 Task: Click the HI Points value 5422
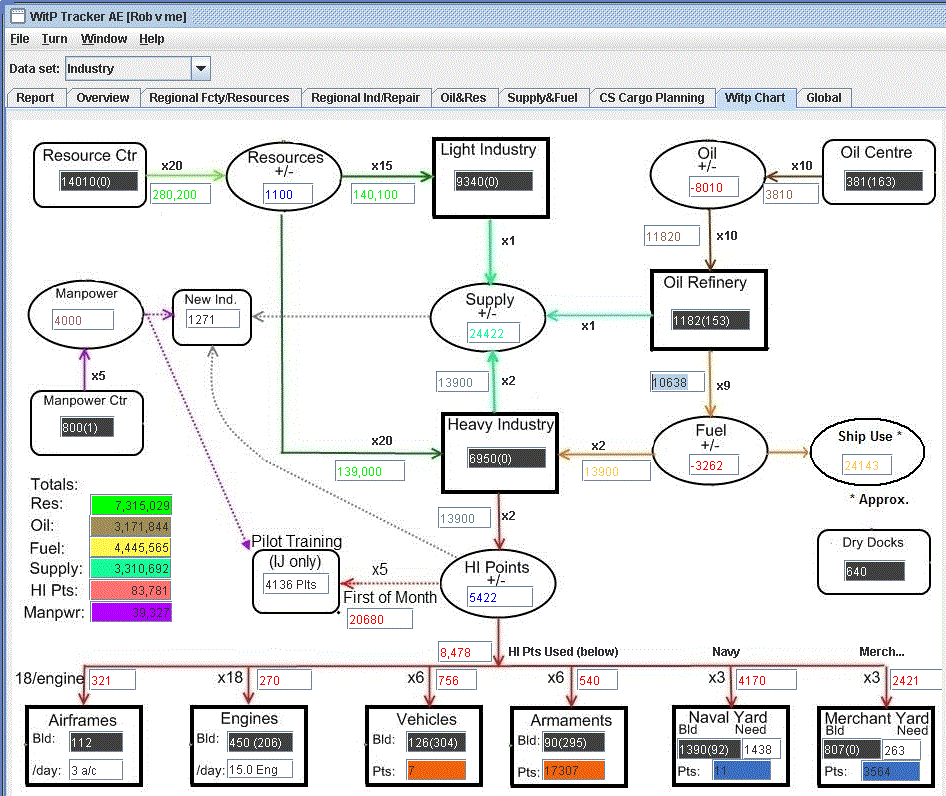pos(500,597)
